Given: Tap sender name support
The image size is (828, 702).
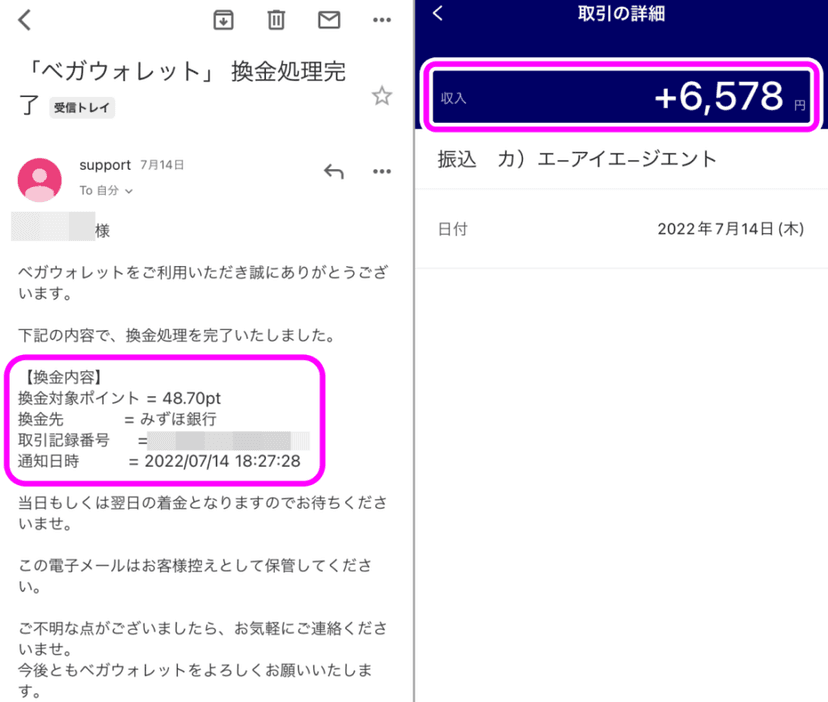Looking at the screenshot, I should coord(105,165).
